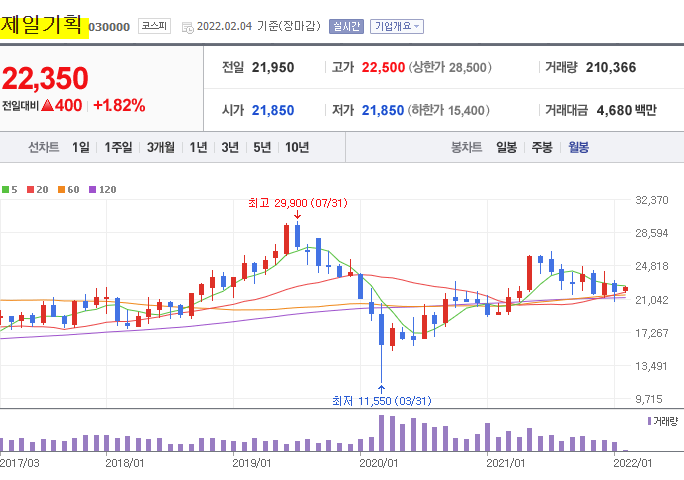Image resolution: width=684 pixels, height=480 pixels.
Task: Open the 기업개요 dropdown
Action: pos(397,27)
